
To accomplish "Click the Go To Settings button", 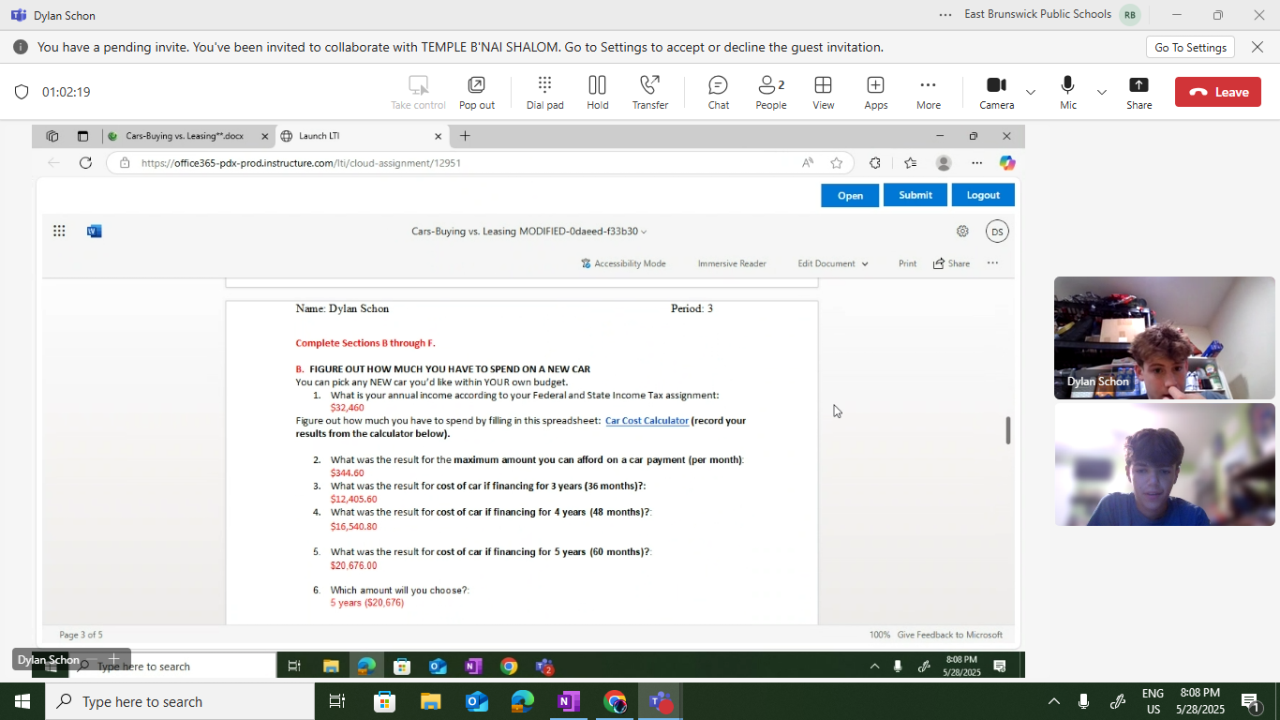I will coord(1190,47).
